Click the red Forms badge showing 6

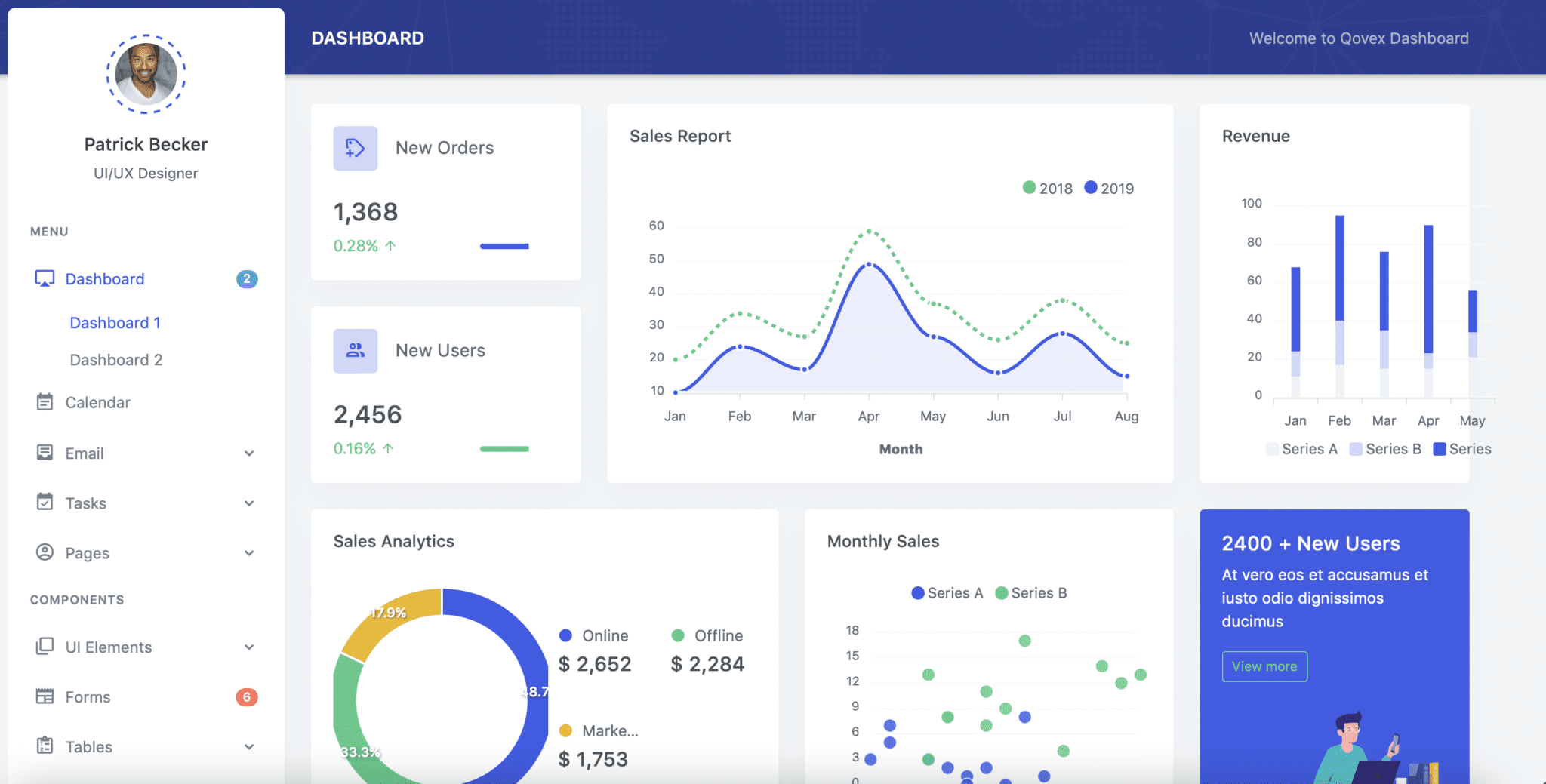coord(247,697)
